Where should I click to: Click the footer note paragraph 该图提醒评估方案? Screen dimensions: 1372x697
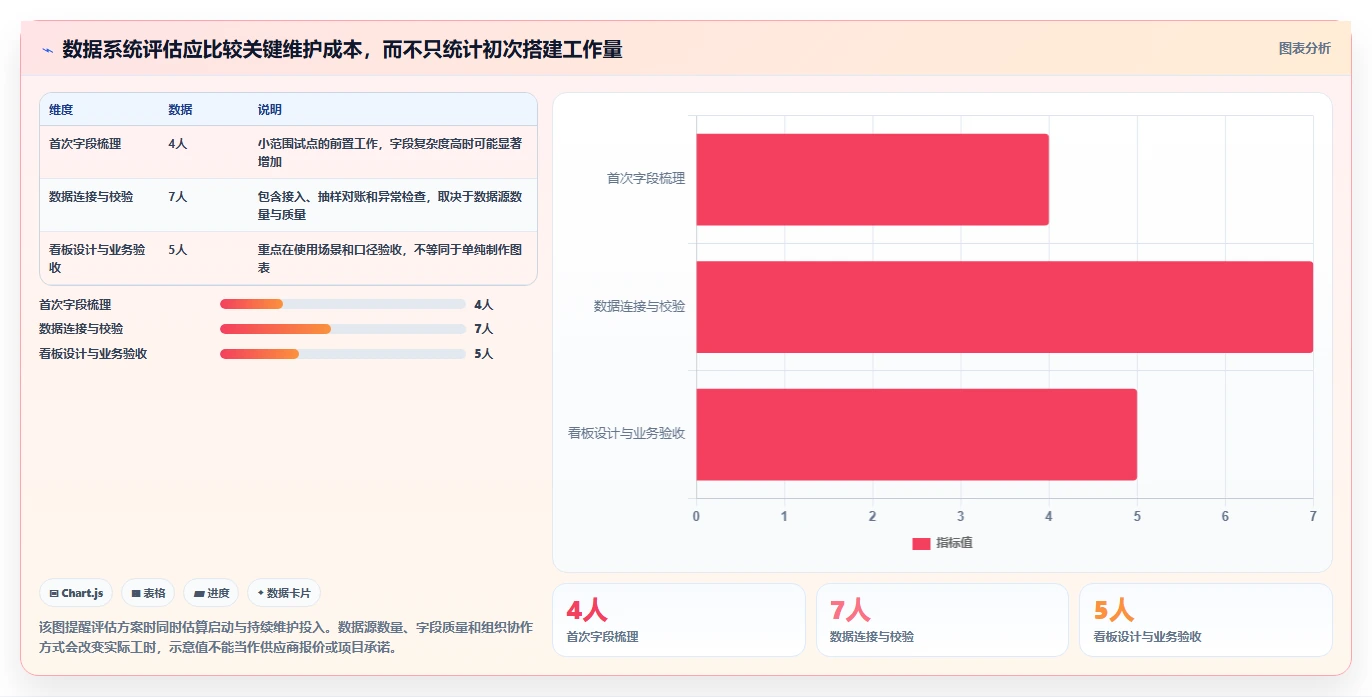click(286, 637)
